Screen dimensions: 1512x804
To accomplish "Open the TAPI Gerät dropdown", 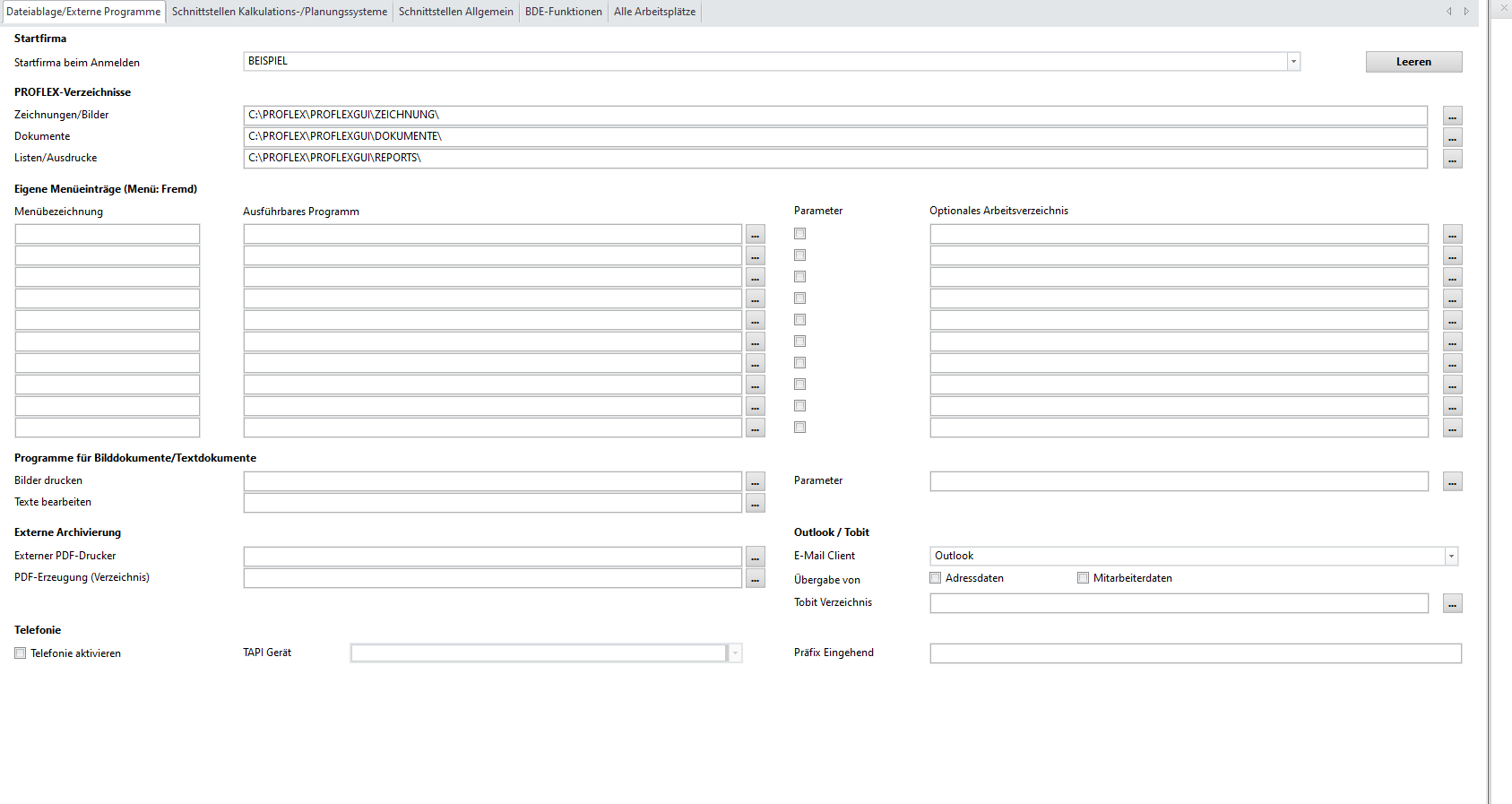I will point(735,653).
